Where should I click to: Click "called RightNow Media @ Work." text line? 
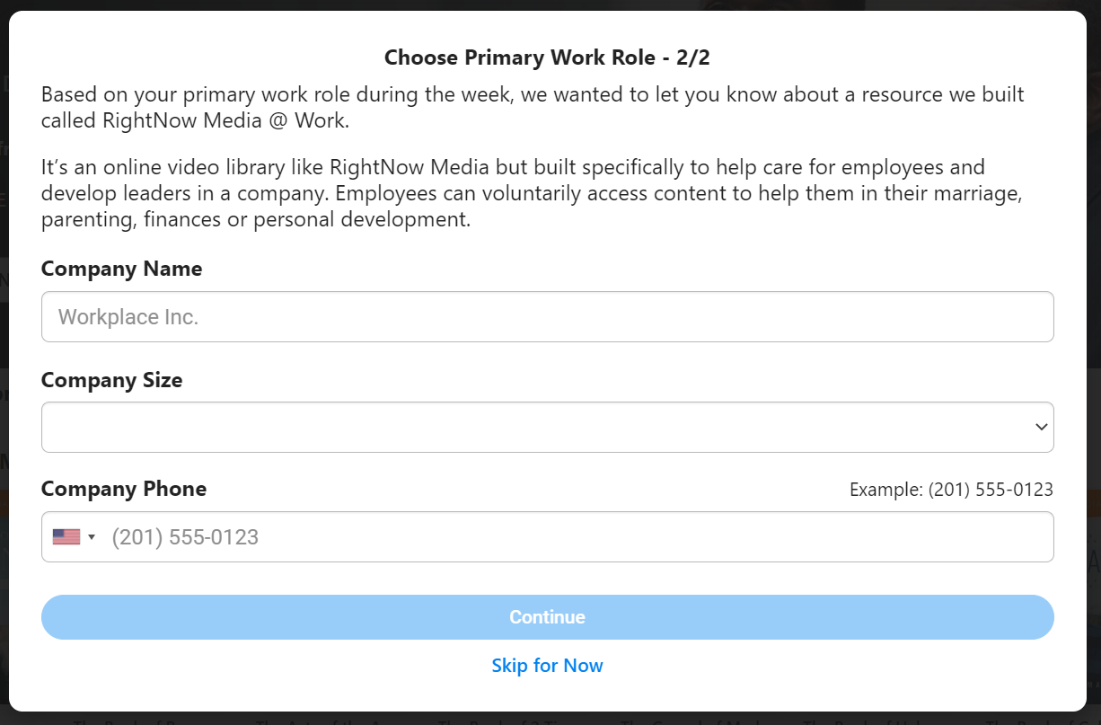point(195,121)
